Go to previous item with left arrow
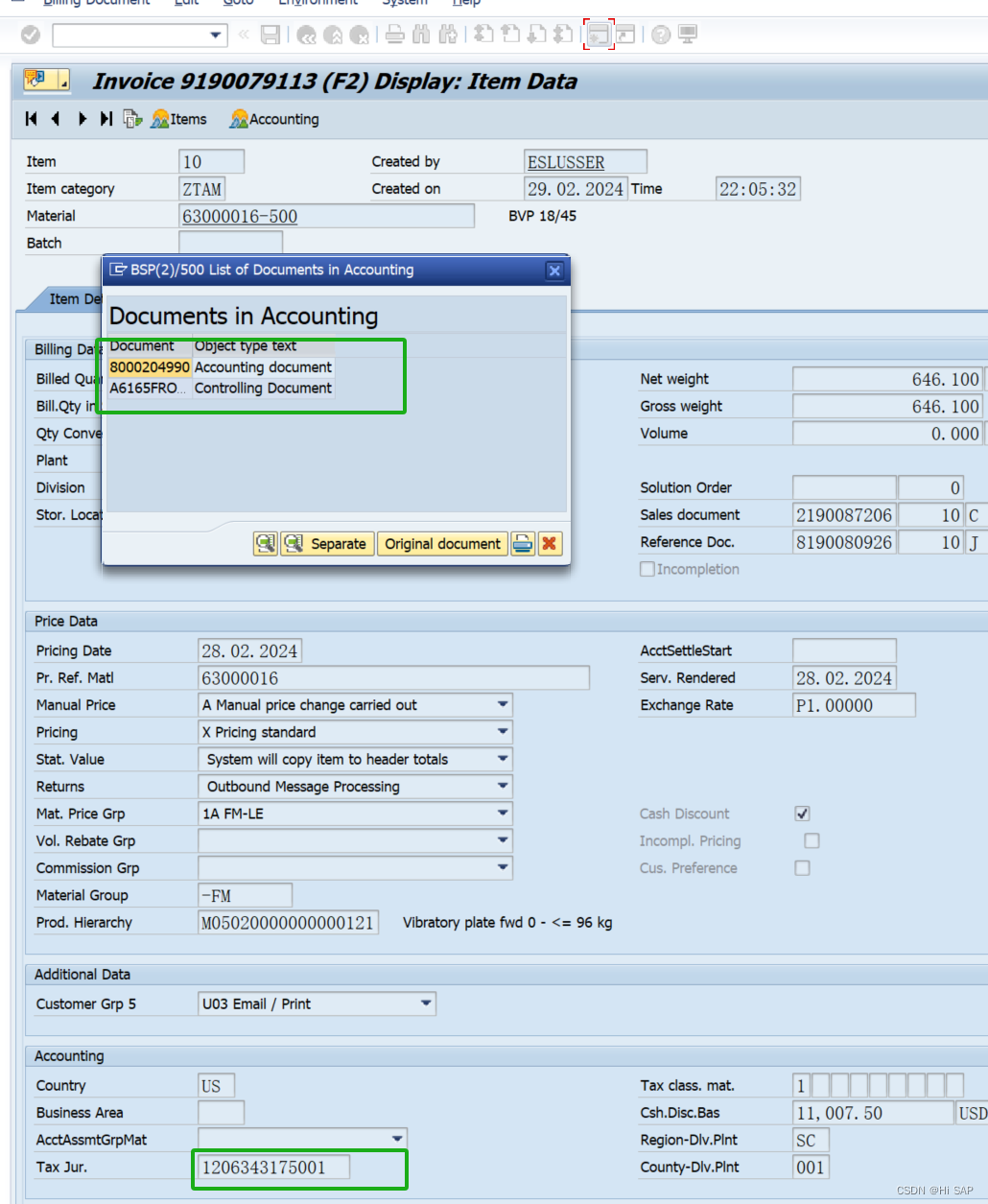 click(56, 119)
